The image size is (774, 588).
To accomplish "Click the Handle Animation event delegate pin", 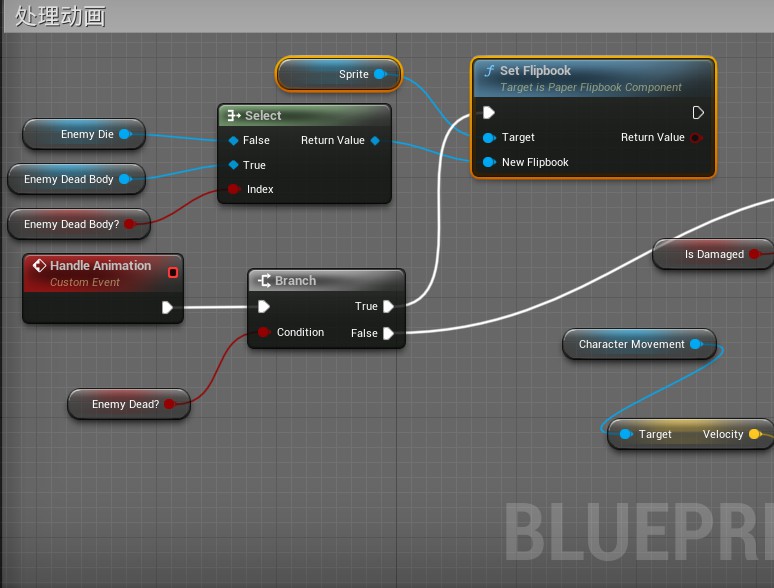I will (x=173, y=272).
